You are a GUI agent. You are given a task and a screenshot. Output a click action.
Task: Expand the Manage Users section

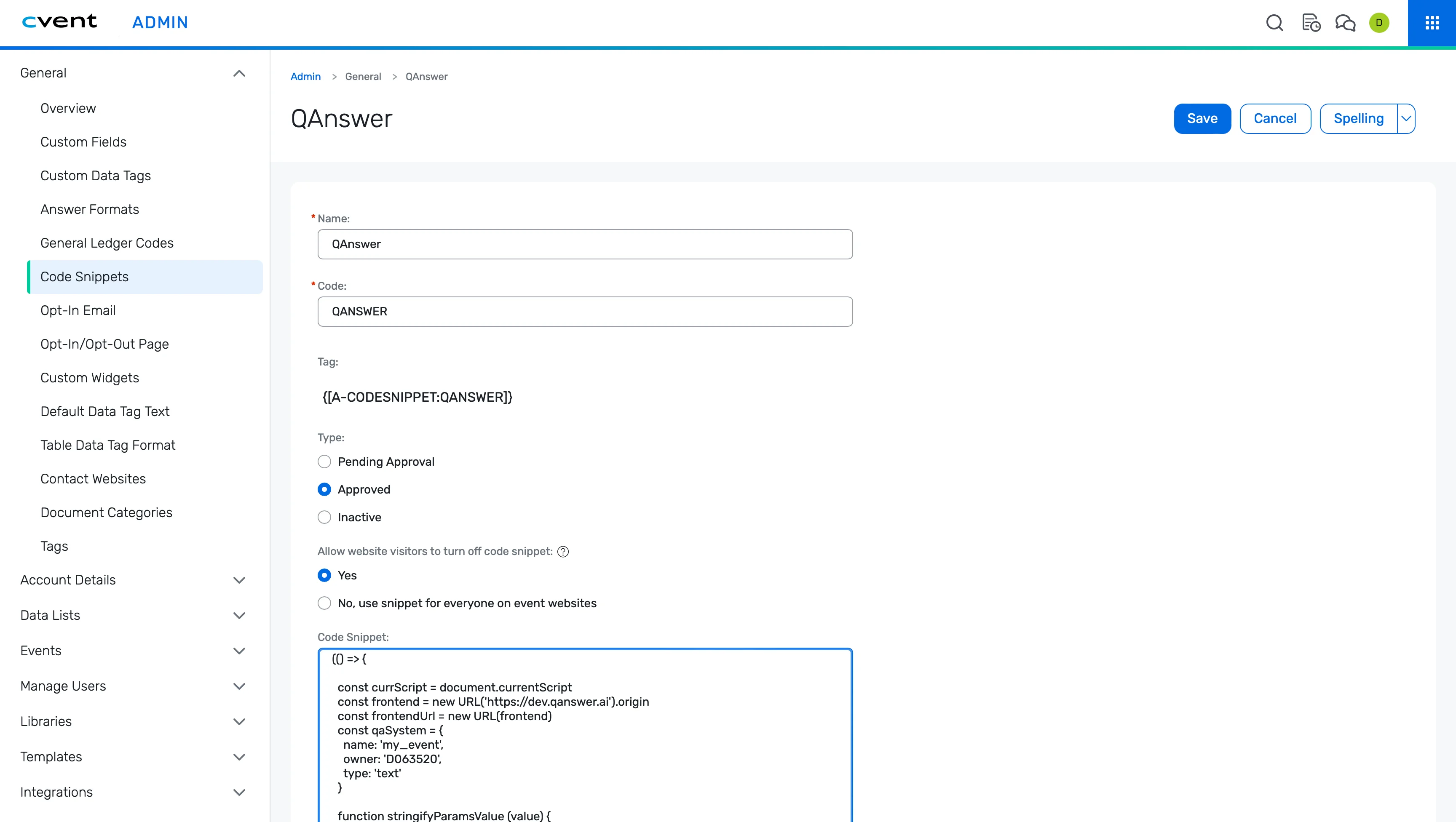tap(239, 686)
